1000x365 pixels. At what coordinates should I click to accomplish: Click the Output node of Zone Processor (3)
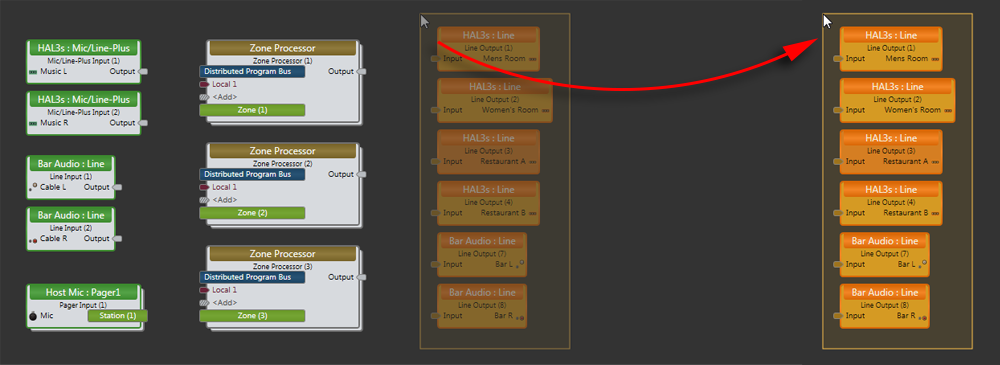[x=361, y=277]
